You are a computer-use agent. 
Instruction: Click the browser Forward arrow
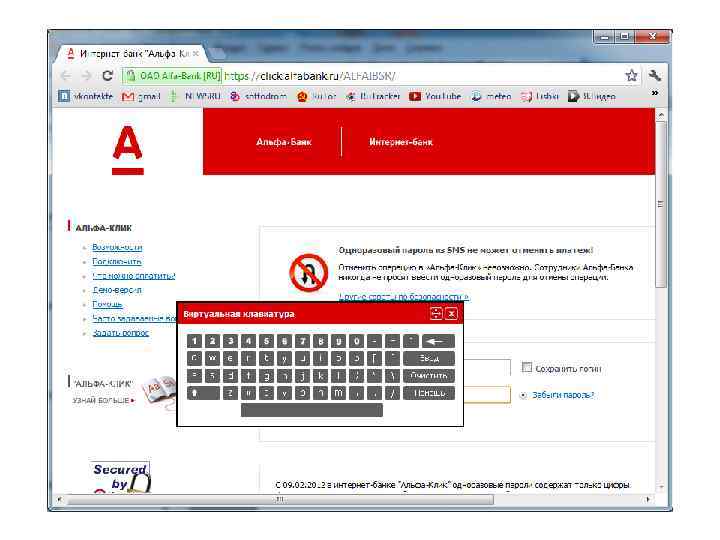pos(86,76)
